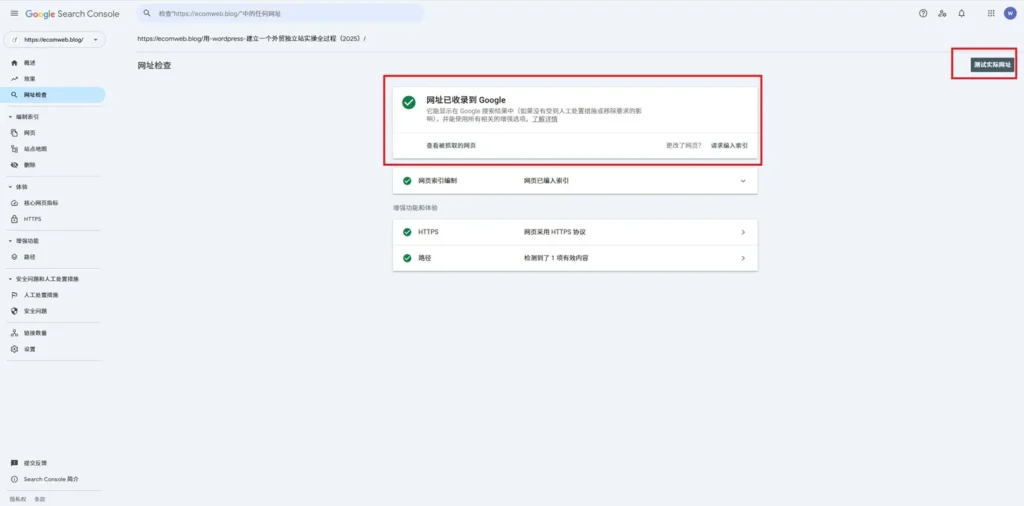Image resolution: width=1024 pixels, height=506 pixels.
Task: Open the HTTPS enhancement row details
Action: [x=575, y=232]
